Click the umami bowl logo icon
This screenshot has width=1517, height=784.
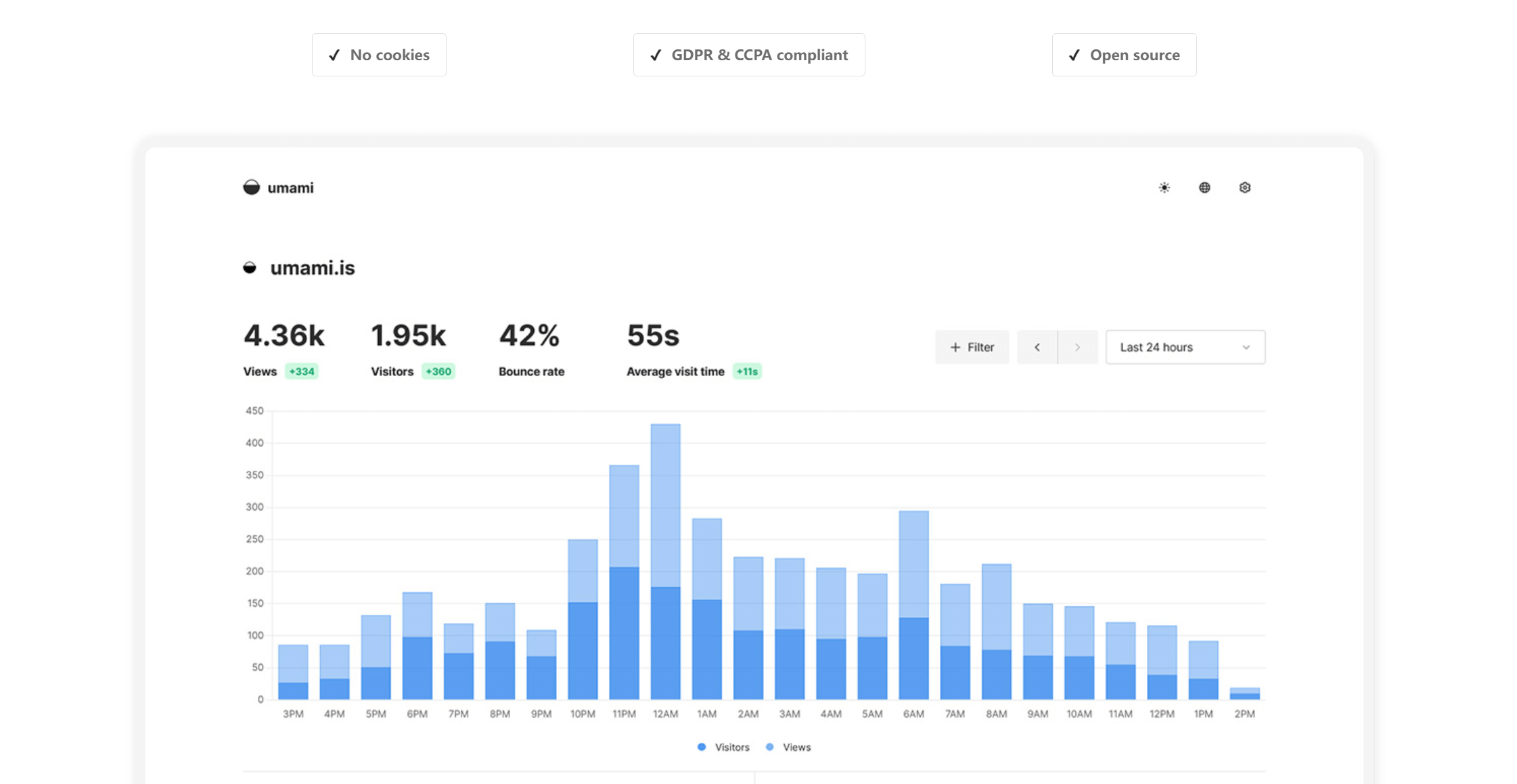pos(251,187)
